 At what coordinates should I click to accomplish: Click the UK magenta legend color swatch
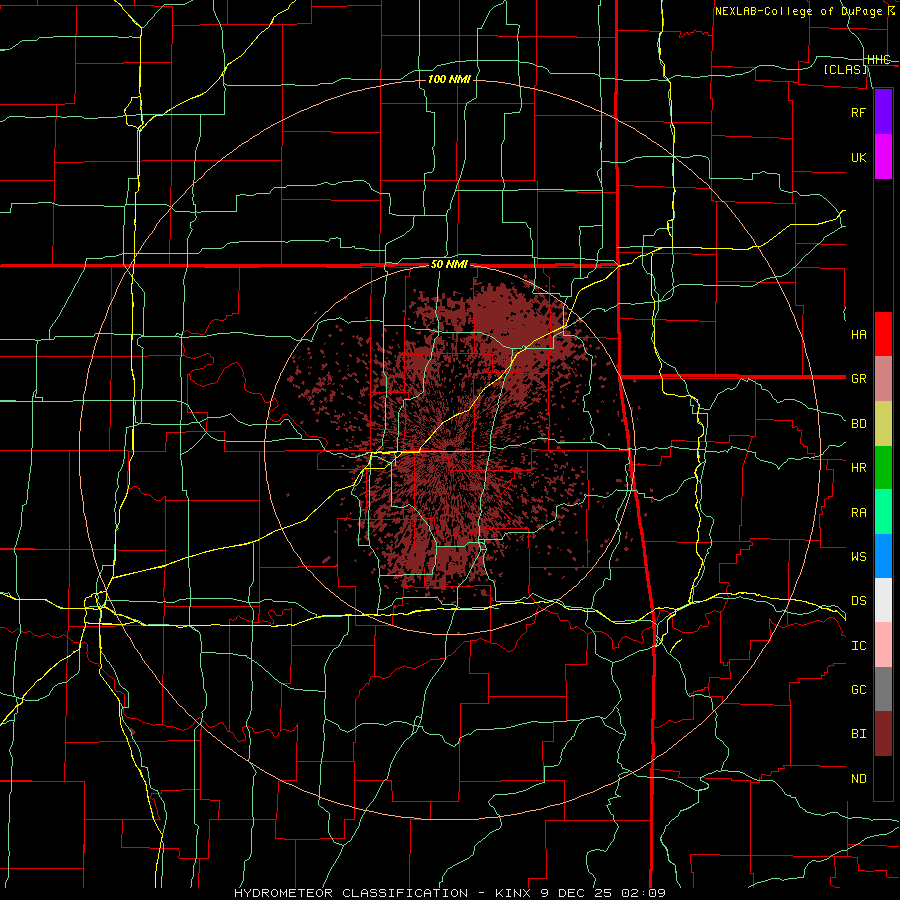pos(883,157)
